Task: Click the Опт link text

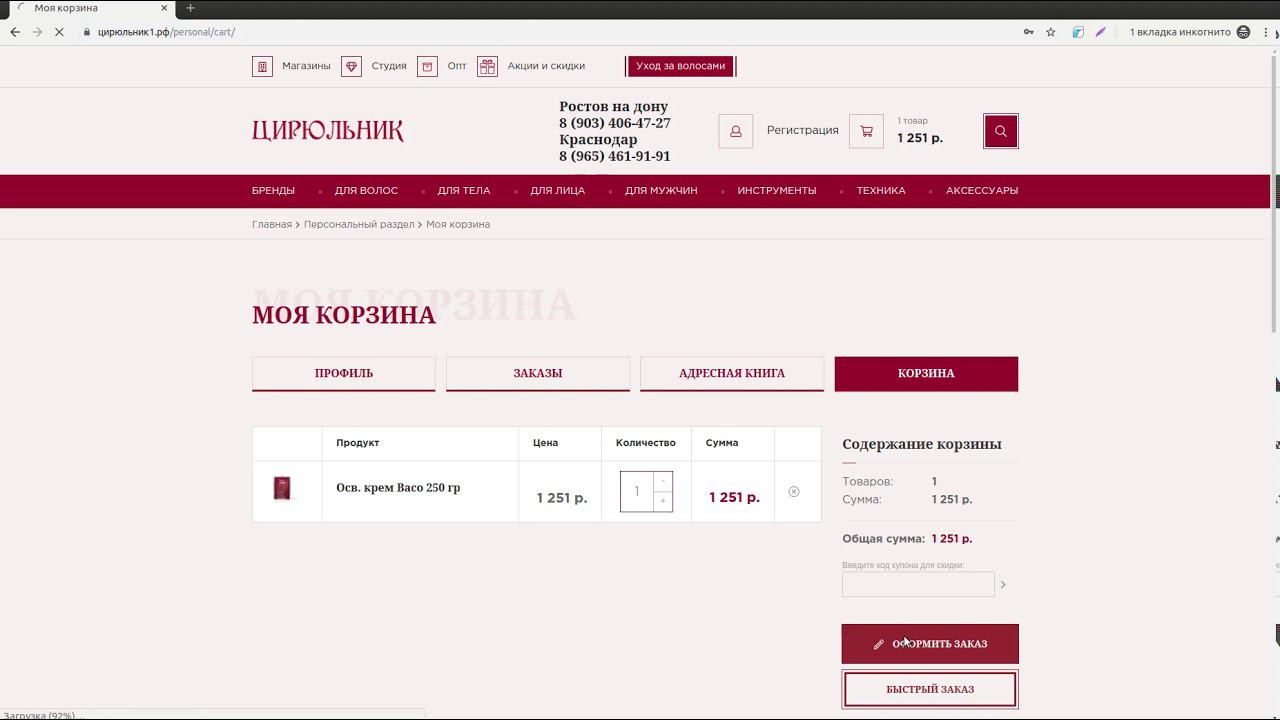Action: [457, 66]
